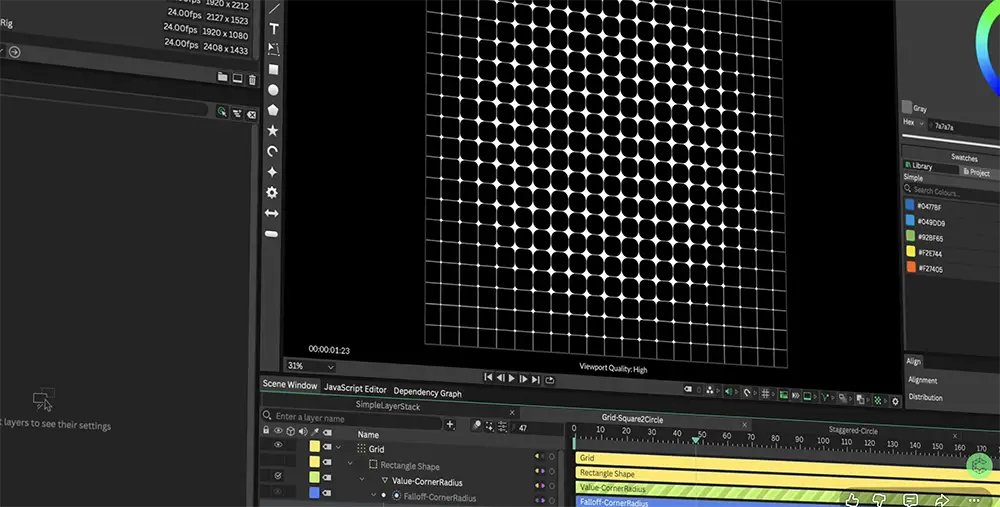Open the Align tab
The height and width of the screenshot is (507, 1000).
click(913, 362)
